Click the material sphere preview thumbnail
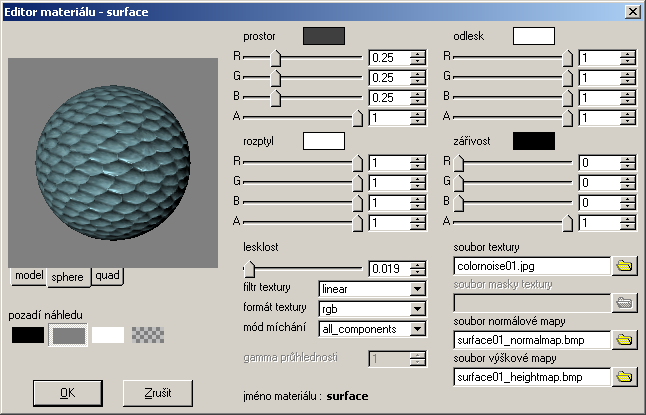Image resolution: width=646 pixels, height=415 pixels. (x=110, y=162)
